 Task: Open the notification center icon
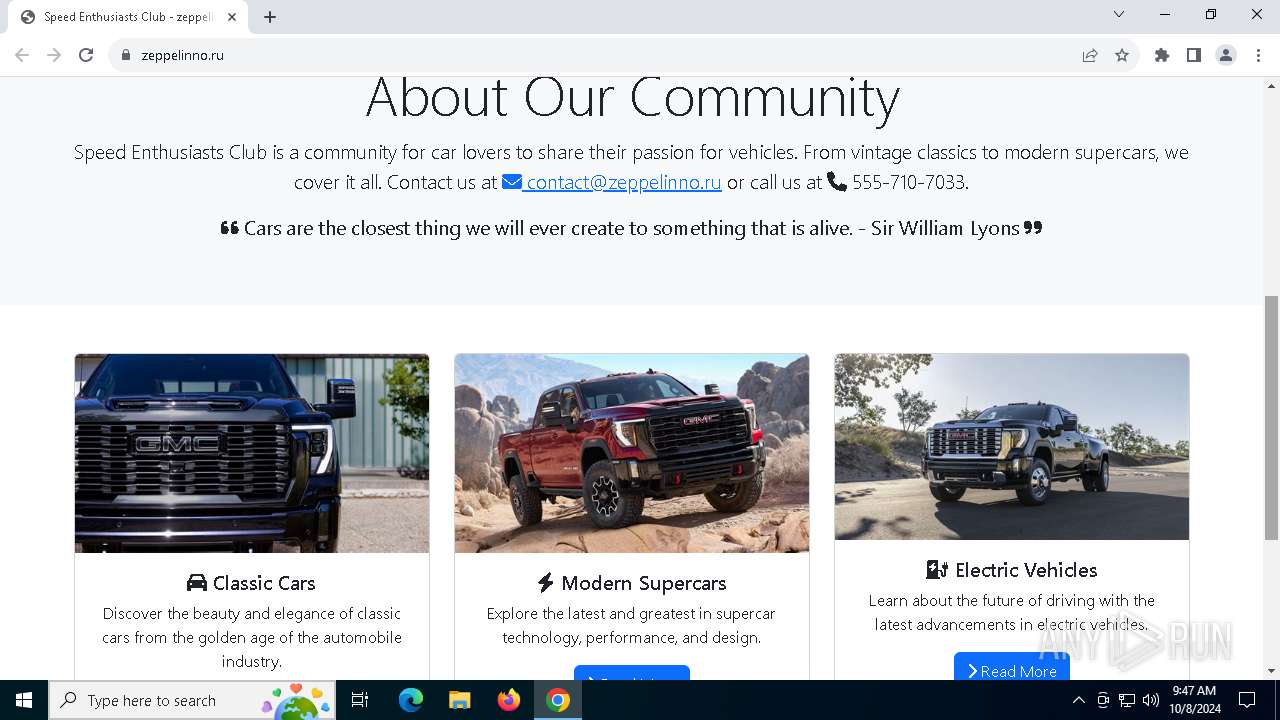1247,700
